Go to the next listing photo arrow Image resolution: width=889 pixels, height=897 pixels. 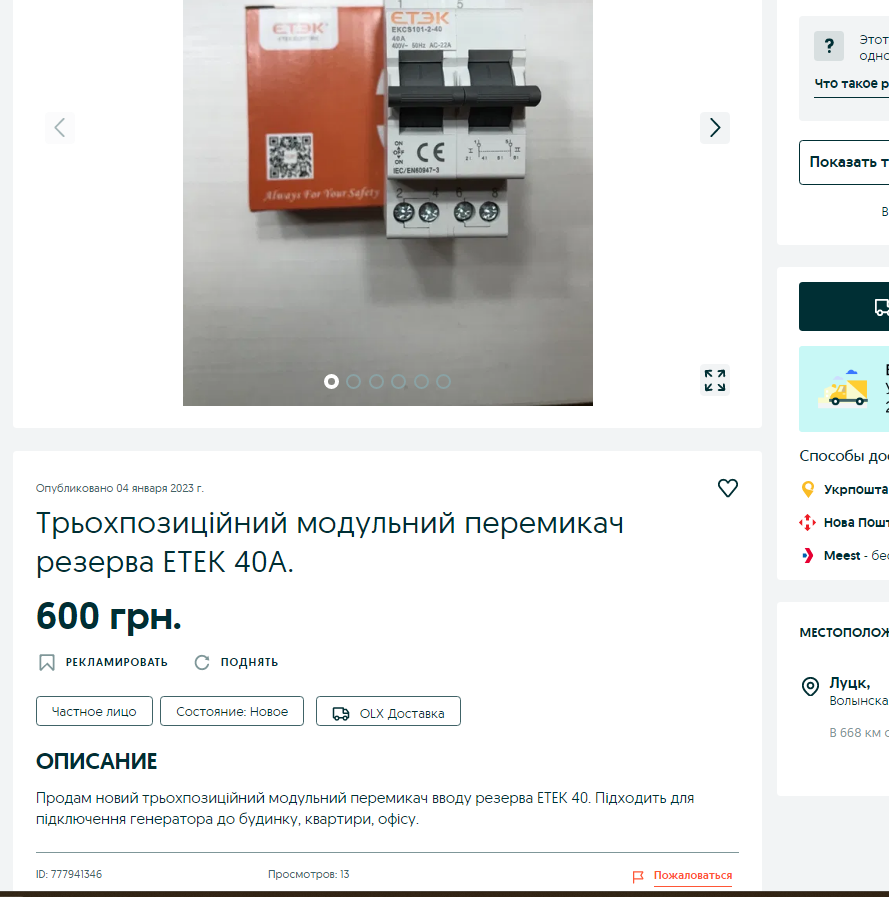715,128
